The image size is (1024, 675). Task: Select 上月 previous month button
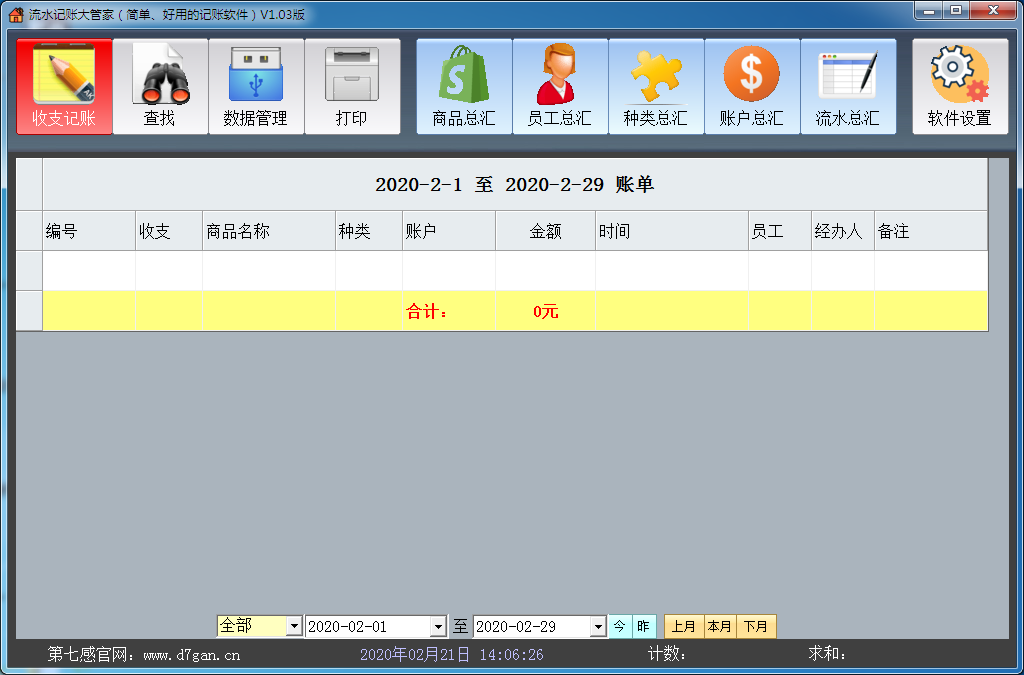point(683,627)
